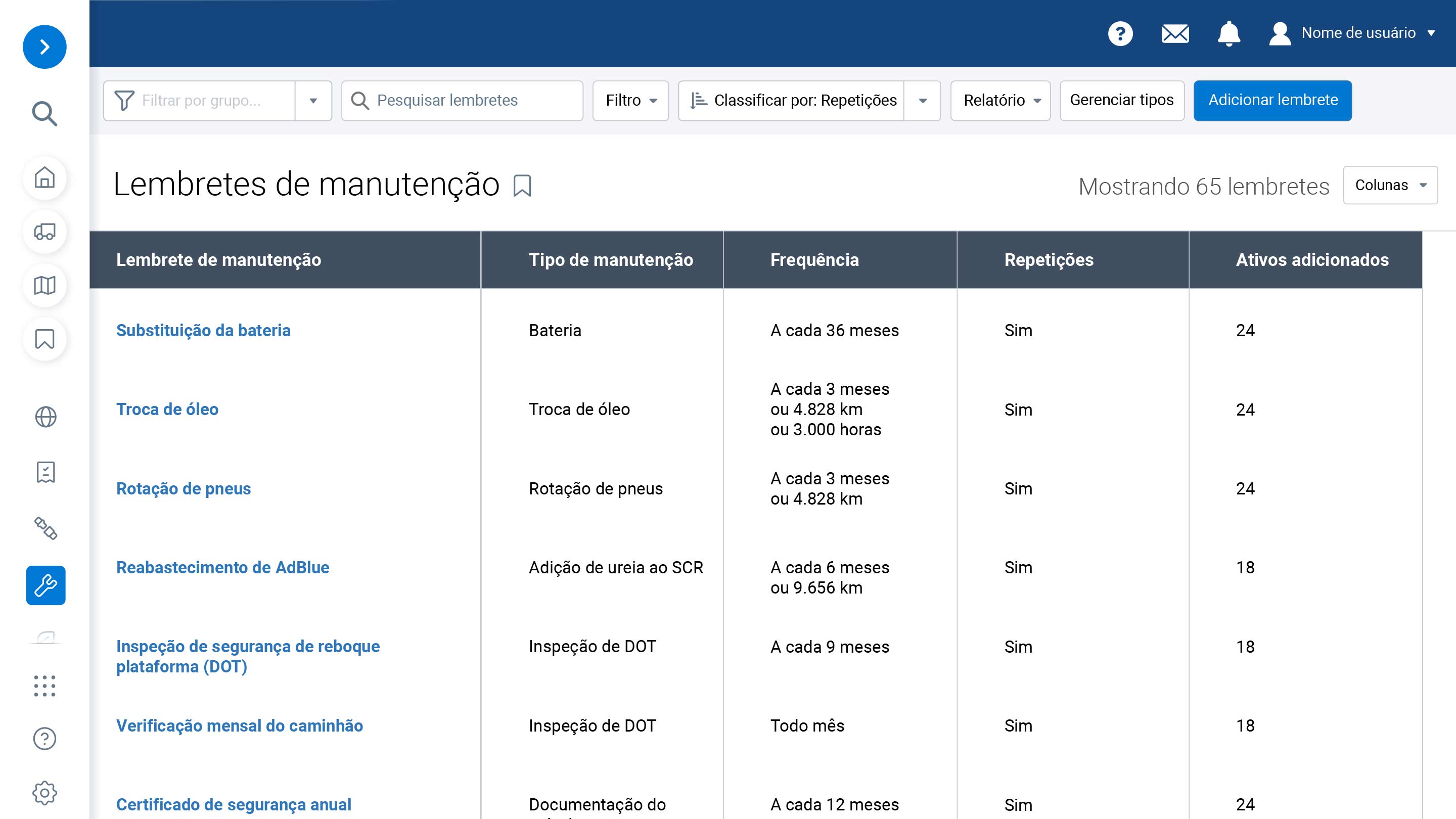Image resolution: width=1456 pixels, height=819 pixels.
Task: Open the apps grid icon
Action: point(44,686)
